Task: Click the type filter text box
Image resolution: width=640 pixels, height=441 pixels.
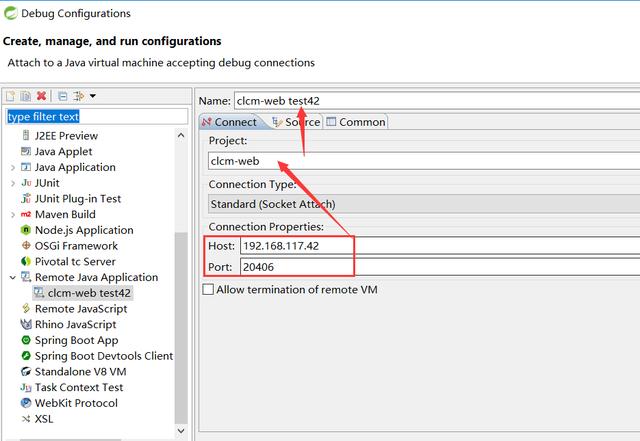Action: point(96,117)
